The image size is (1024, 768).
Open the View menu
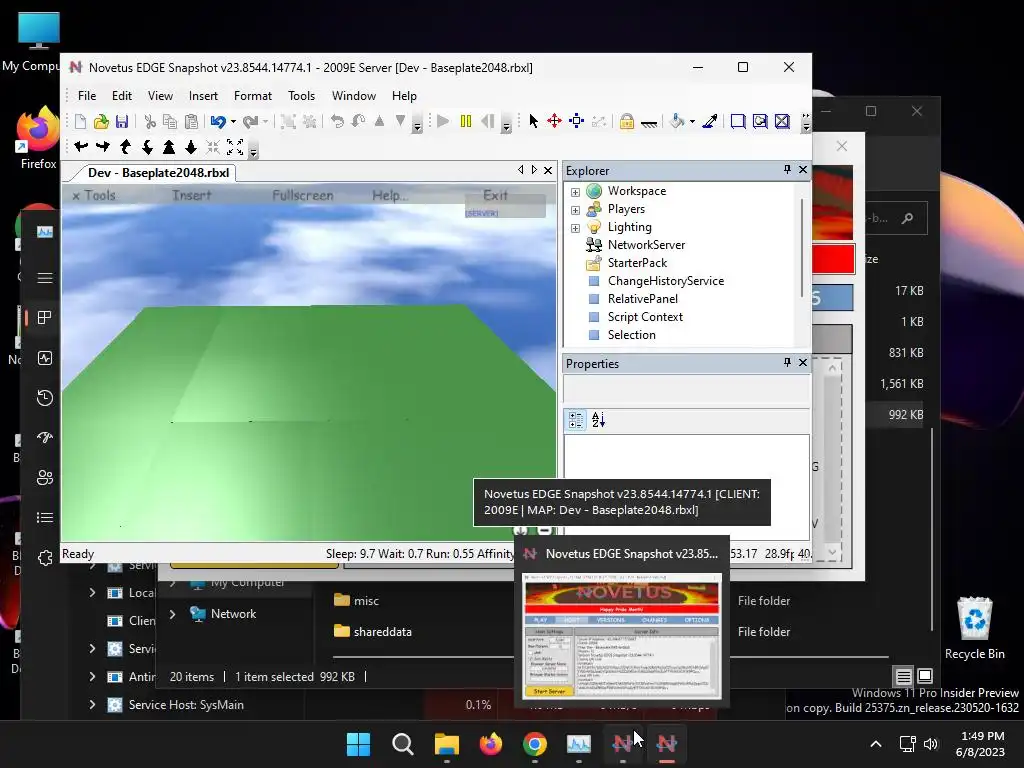pyautogui.click(x=160, y=96)
